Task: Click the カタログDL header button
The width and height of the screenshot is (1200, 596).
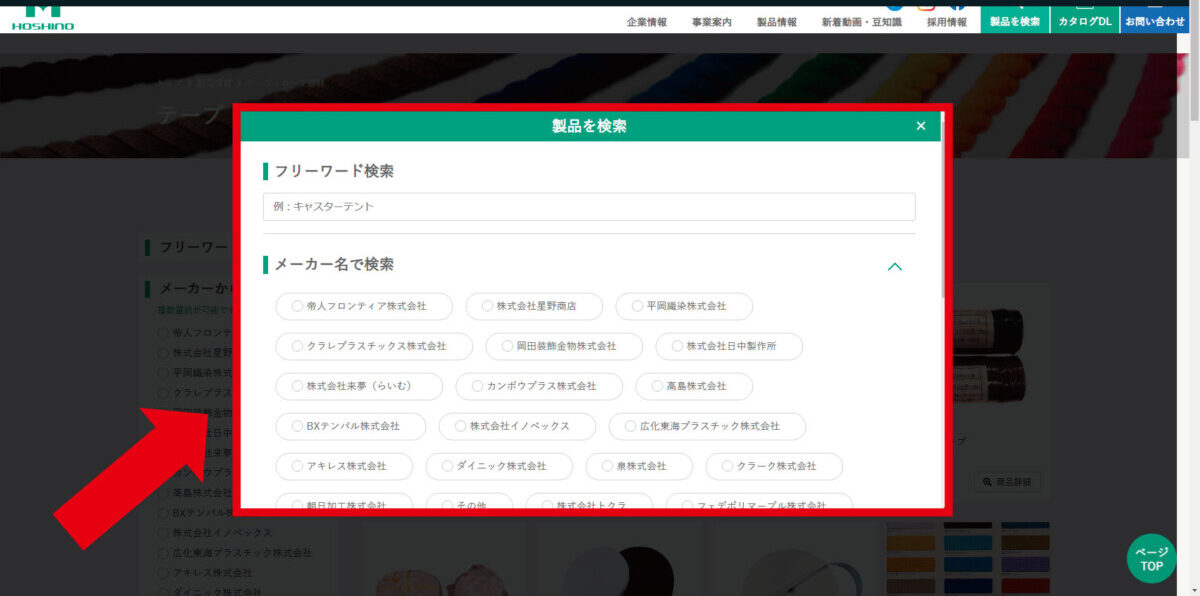Action: (1085, 20)
